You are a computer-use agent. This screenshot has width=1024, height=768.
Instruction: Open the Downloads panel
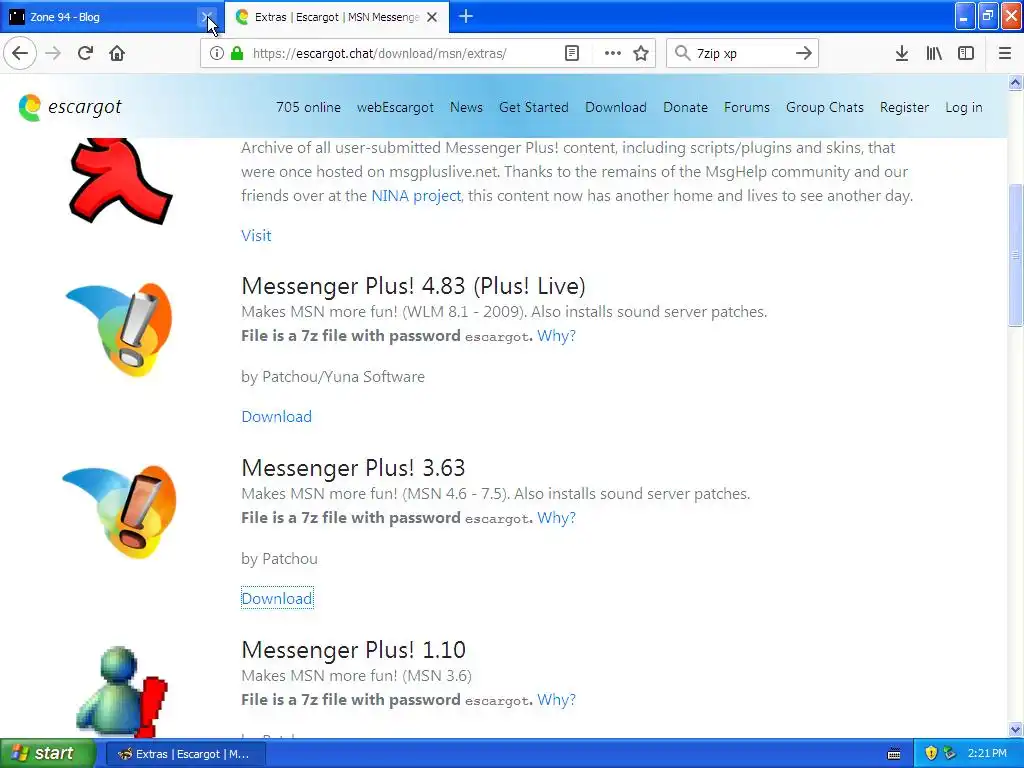coord(902,53)
